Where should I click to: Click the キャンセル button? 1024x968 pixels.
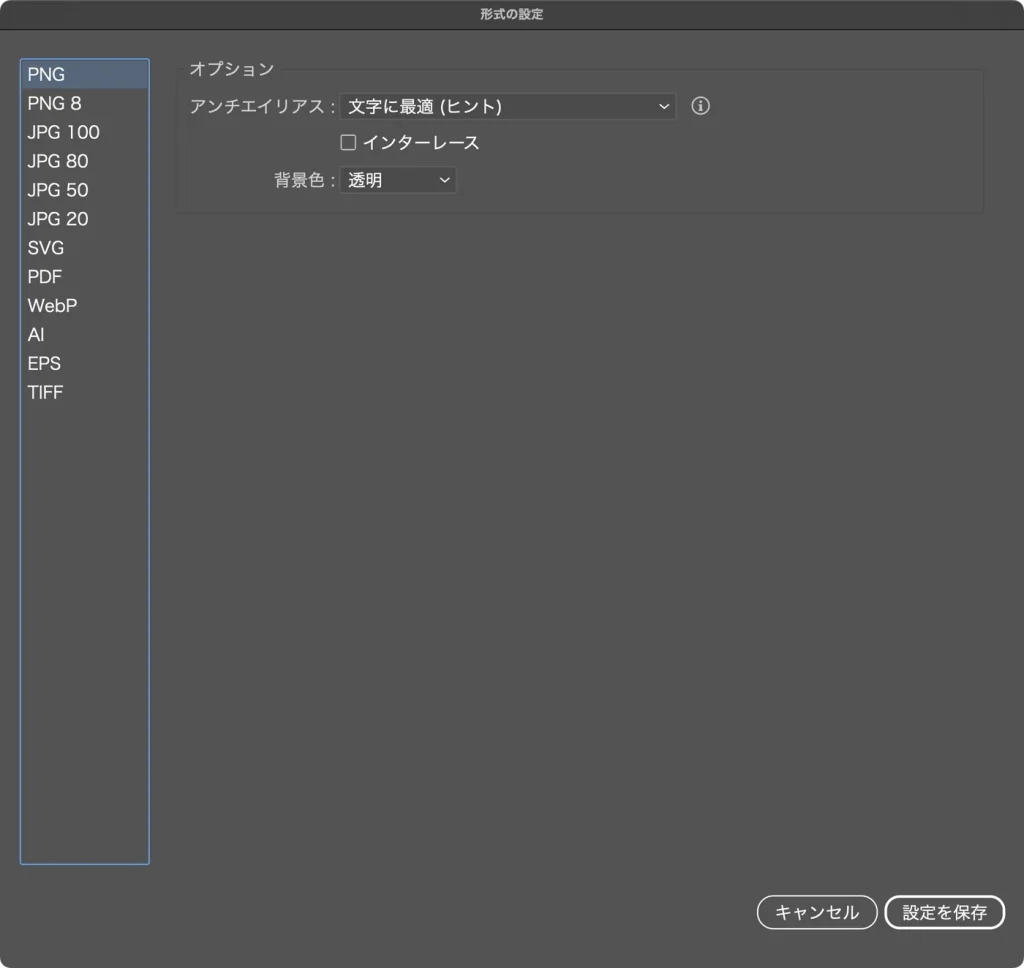pos(816,912)
